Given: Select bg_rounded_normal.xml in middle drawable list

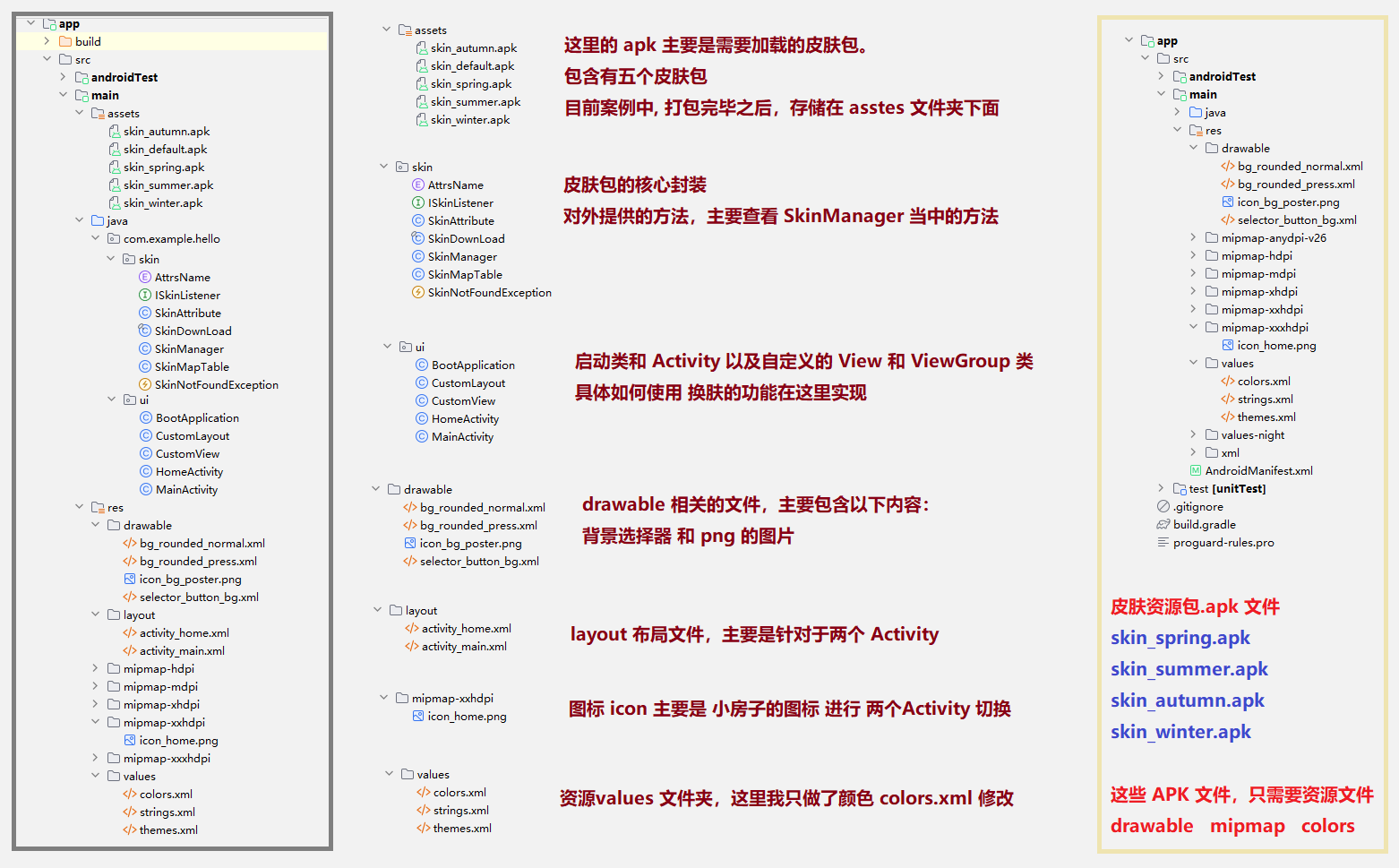Looking at the screenshot, I should click(483, 507).
